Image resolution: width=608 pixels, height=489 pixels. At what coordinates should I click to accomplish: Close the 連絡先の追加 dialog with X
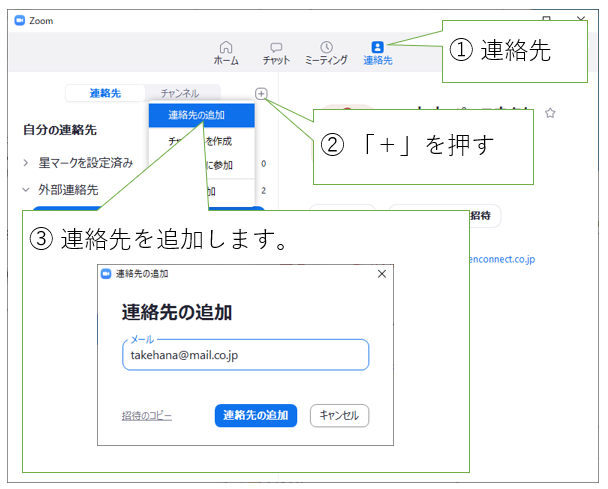pos(381,273)
